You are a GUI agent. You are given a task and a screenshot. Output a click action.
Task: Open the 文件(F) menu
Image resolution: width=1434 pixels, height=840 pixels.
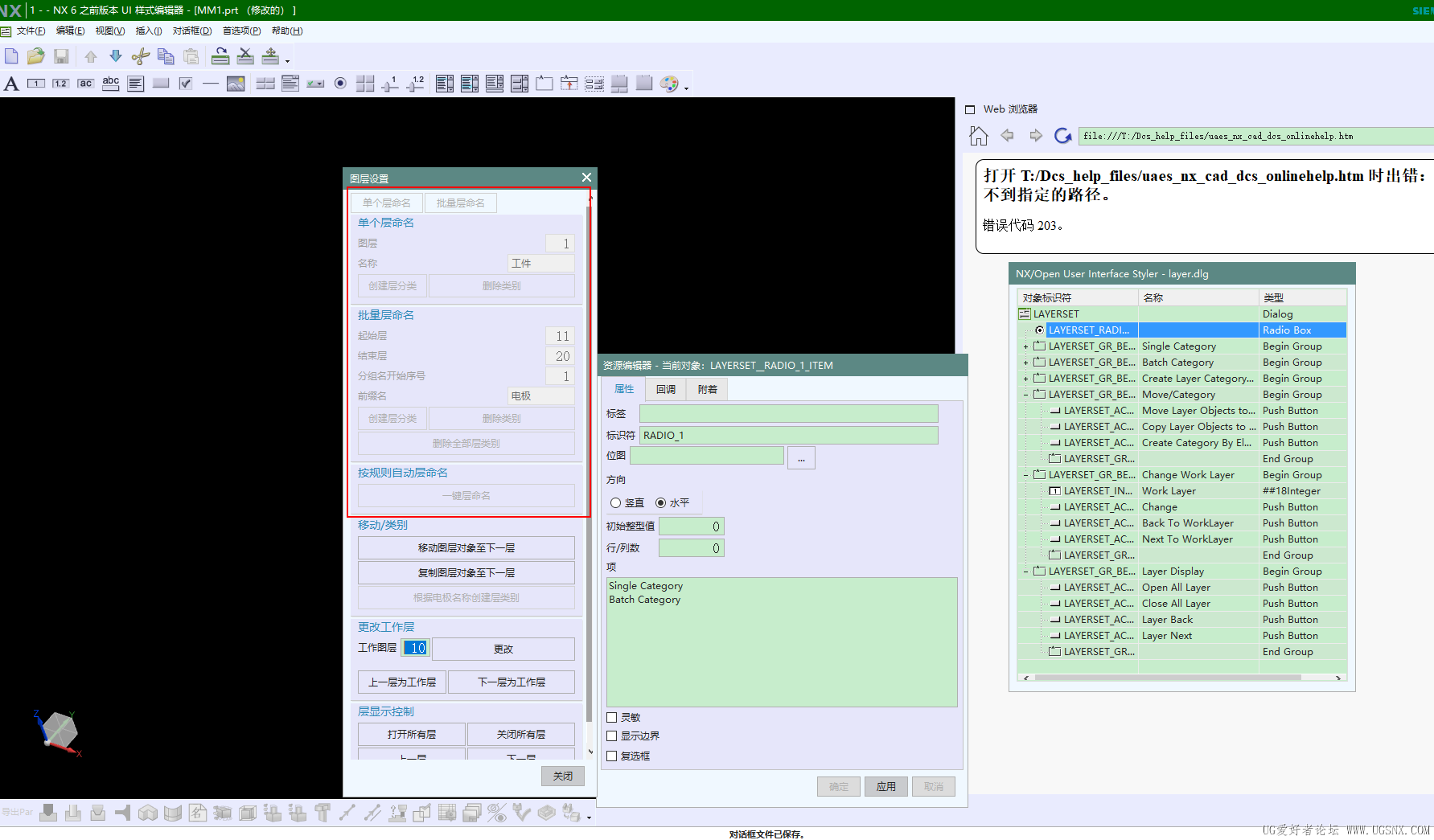(x=31, y=31)
